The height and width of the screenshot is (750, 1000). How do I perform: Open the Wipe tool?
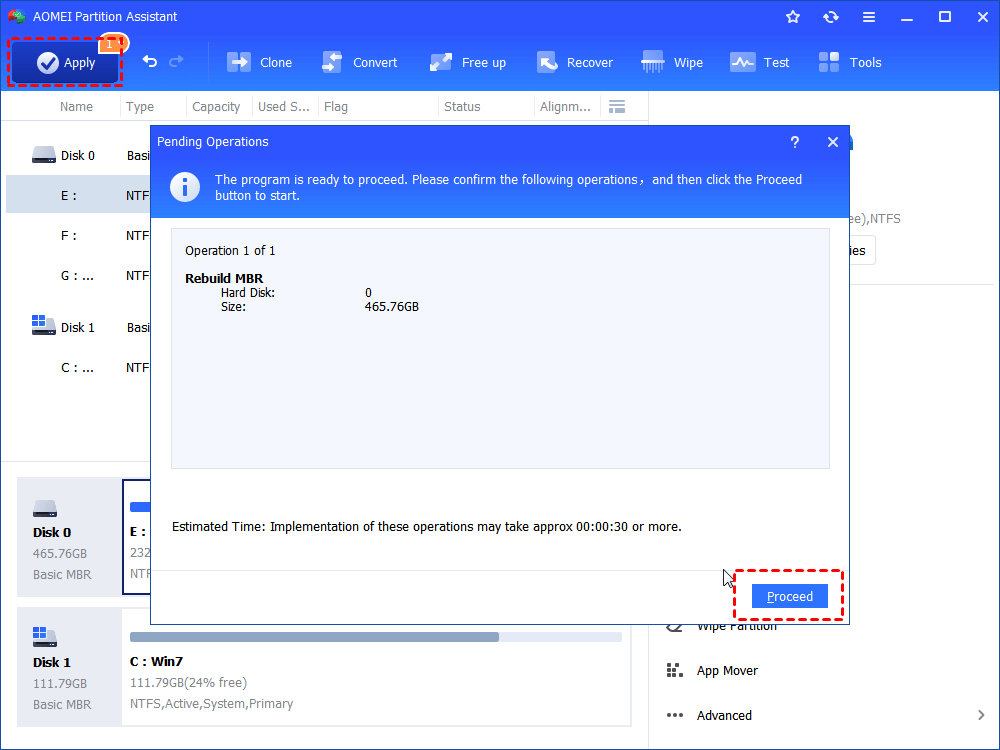tap(672, 62)
